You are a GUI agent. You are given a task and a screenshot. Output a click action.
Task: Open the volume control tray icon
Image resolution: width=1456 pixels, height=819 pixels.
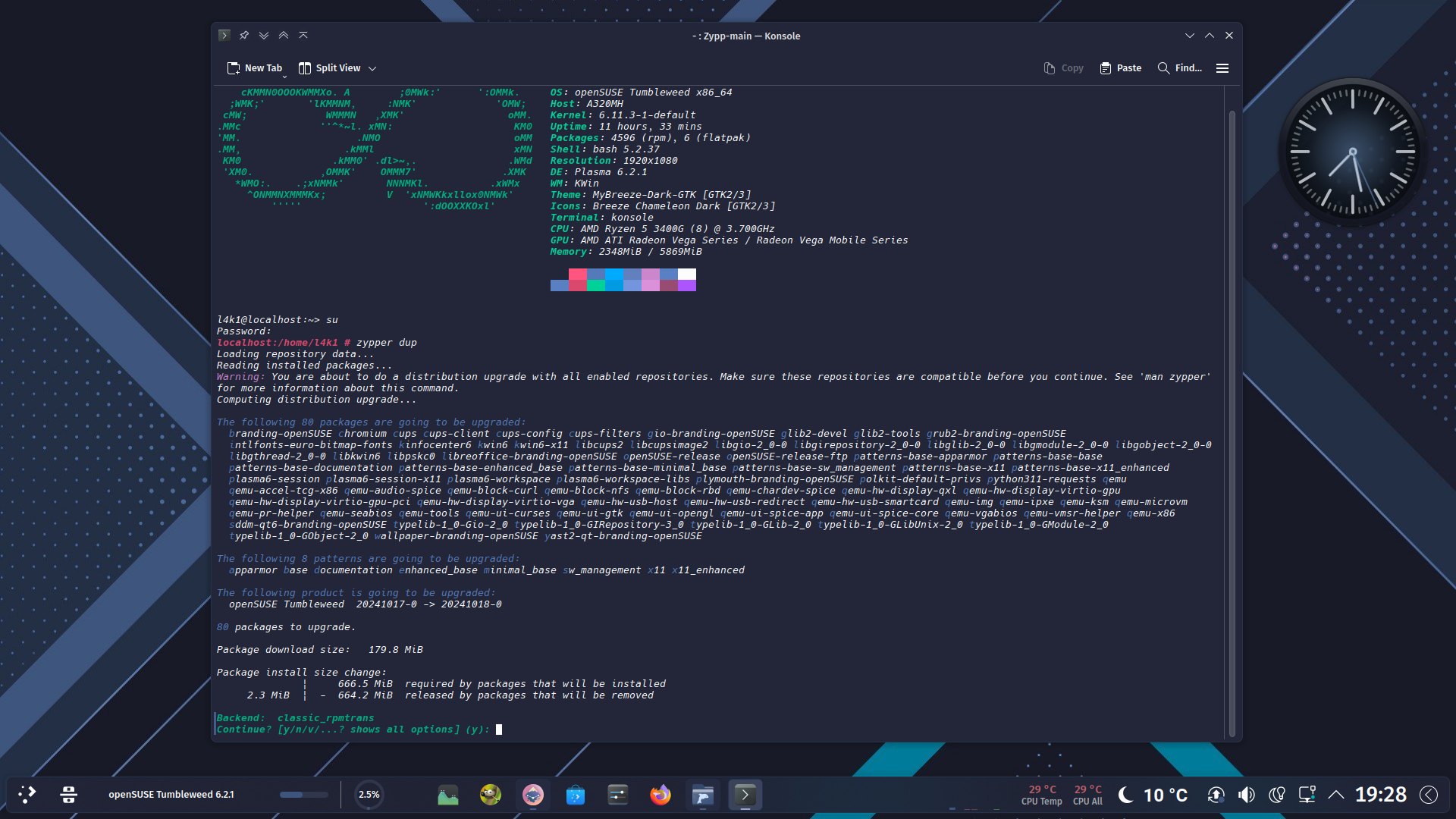(1246, 795)
